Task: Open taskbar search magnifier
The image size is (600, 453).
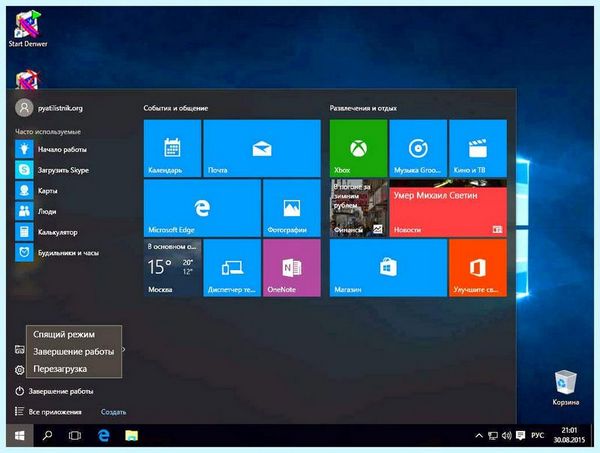Action: (47, 435)
